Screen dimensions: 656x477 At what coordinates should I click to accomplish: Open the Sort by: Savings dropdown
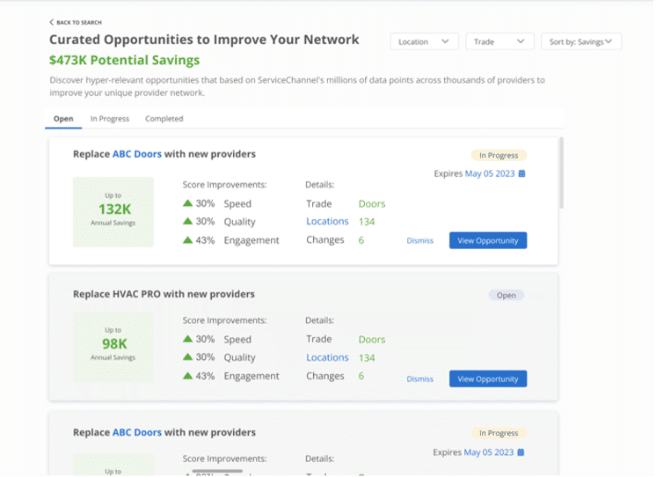coord(581,42)
